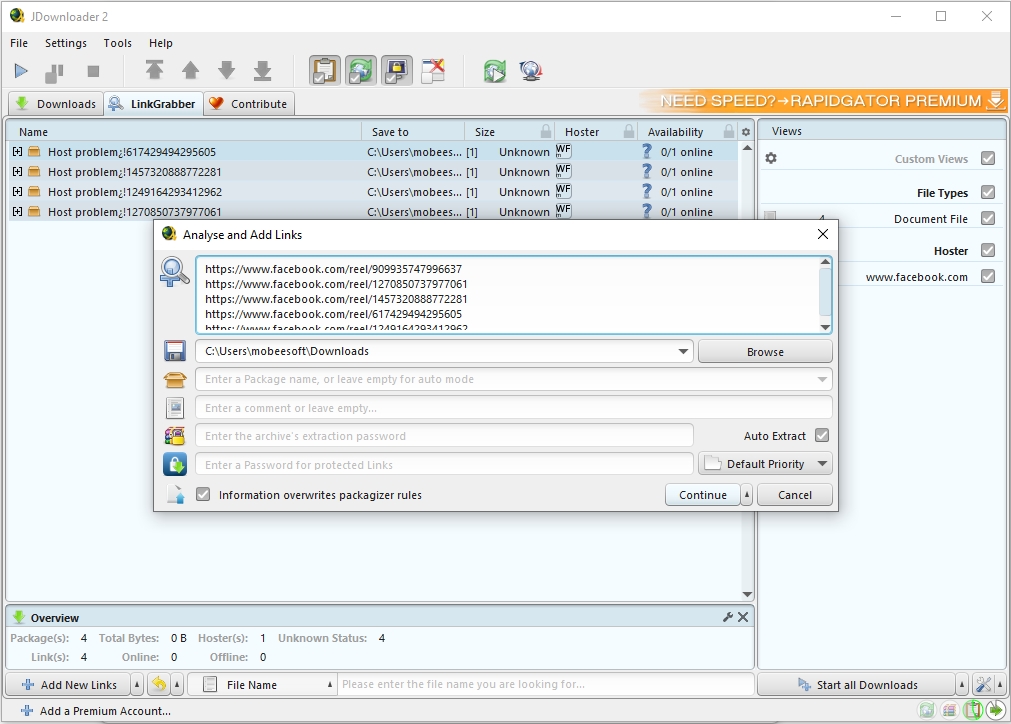Open Add New Links options arrow
The image size is (1011, 724).
click(137, 685)
